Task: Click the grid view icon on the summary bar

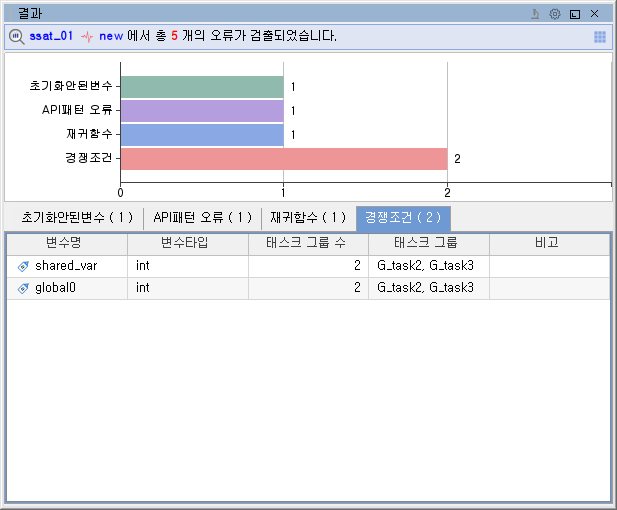Action: coord(600,37)
